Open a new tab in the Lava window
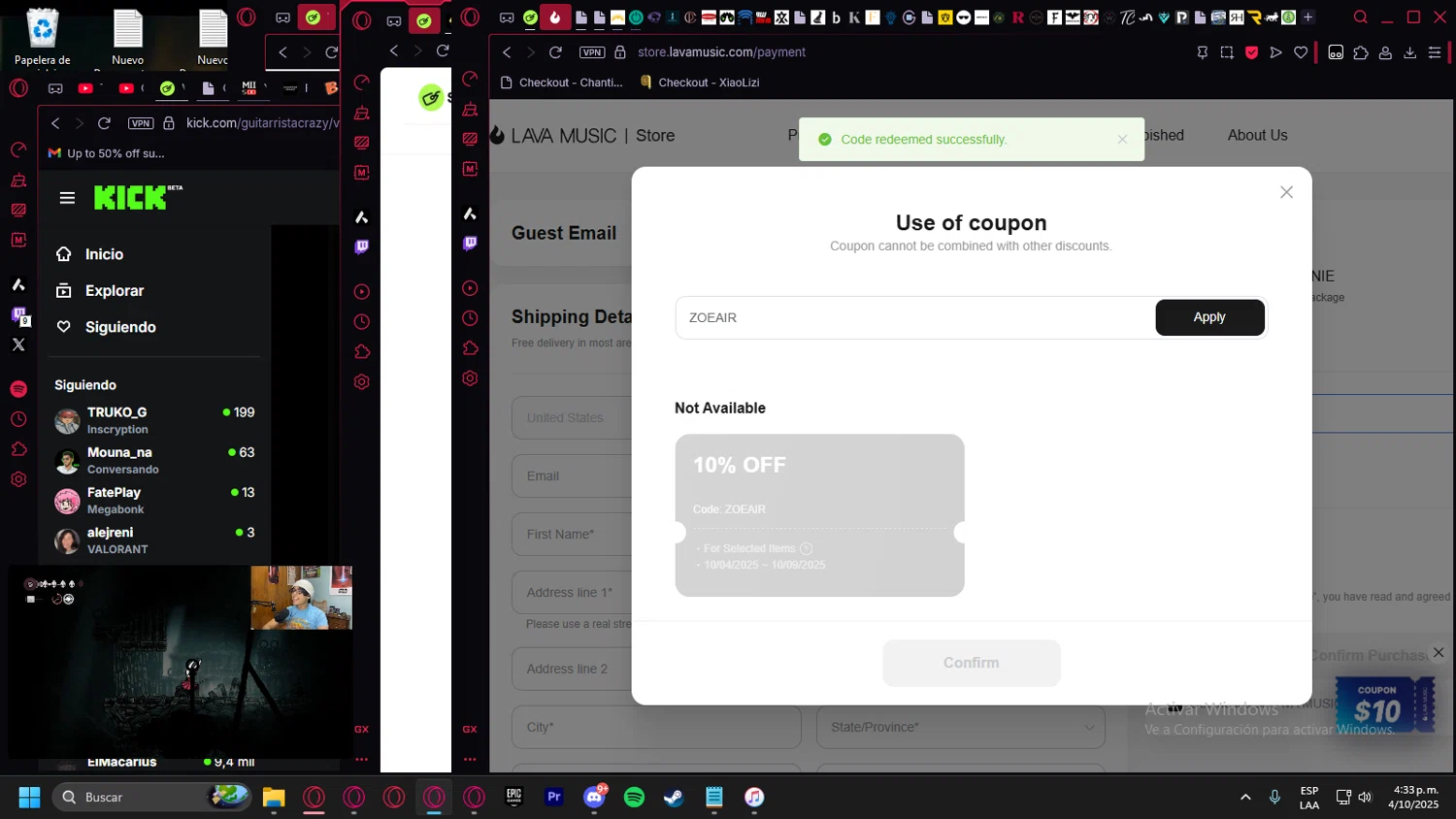The width and height of the screenshot is (1456, 819). [1307, 17]
